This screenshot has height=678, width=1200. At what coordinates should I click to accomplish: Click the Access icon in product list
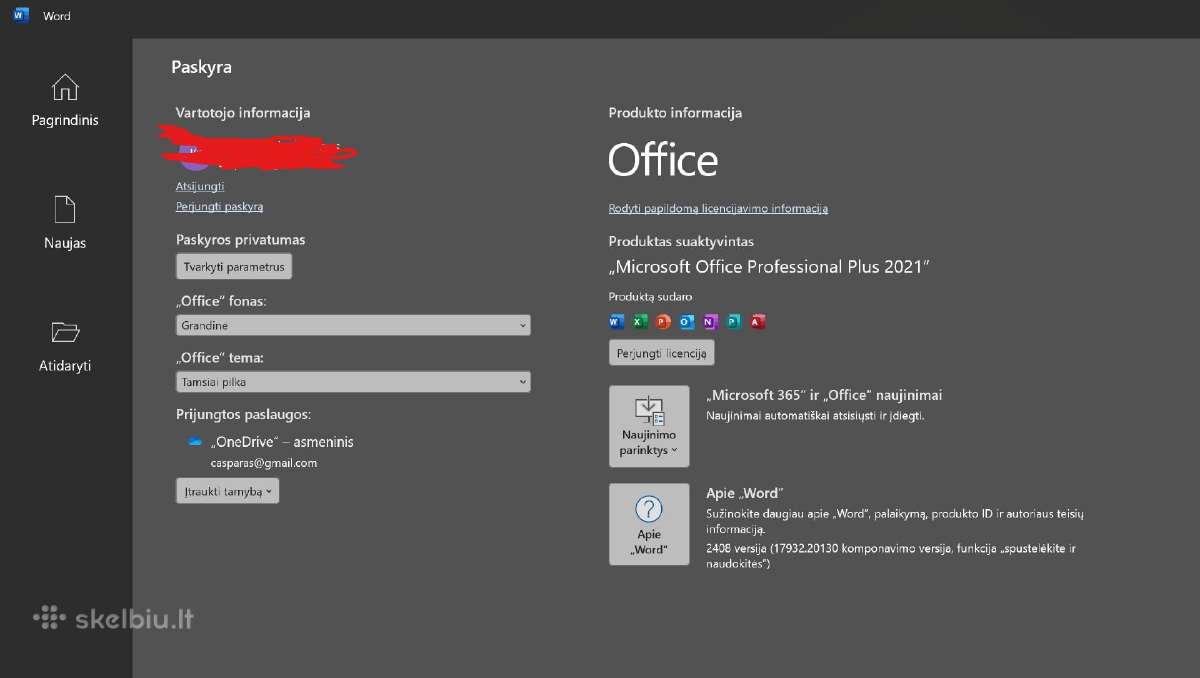(x=758, y=322)
